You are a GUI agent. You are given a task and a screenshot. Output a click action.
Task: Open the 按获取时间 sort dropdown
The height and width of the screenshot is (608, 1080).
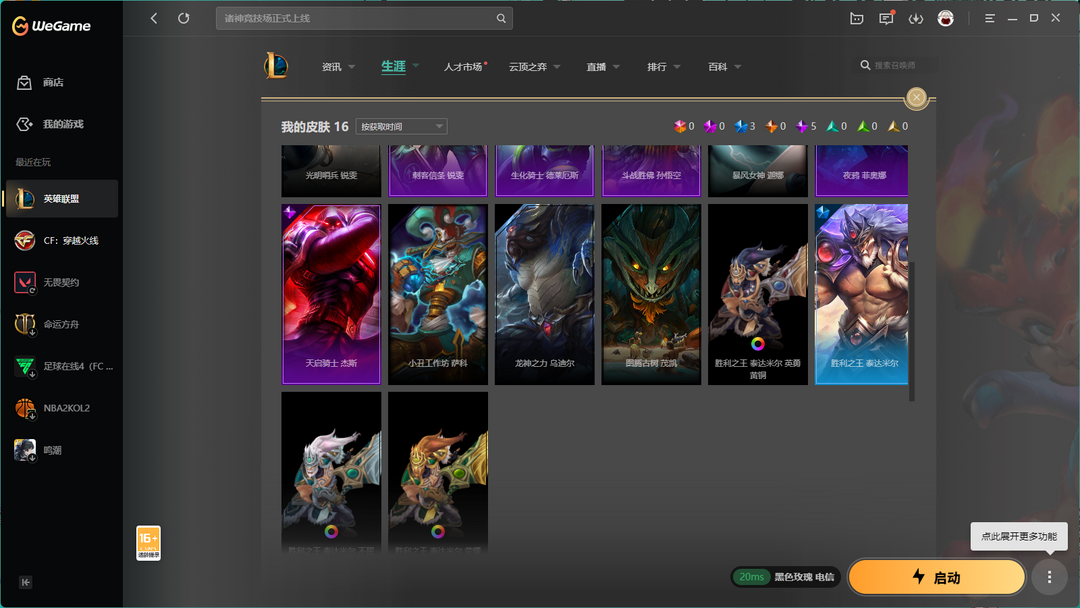click(402, 127)
